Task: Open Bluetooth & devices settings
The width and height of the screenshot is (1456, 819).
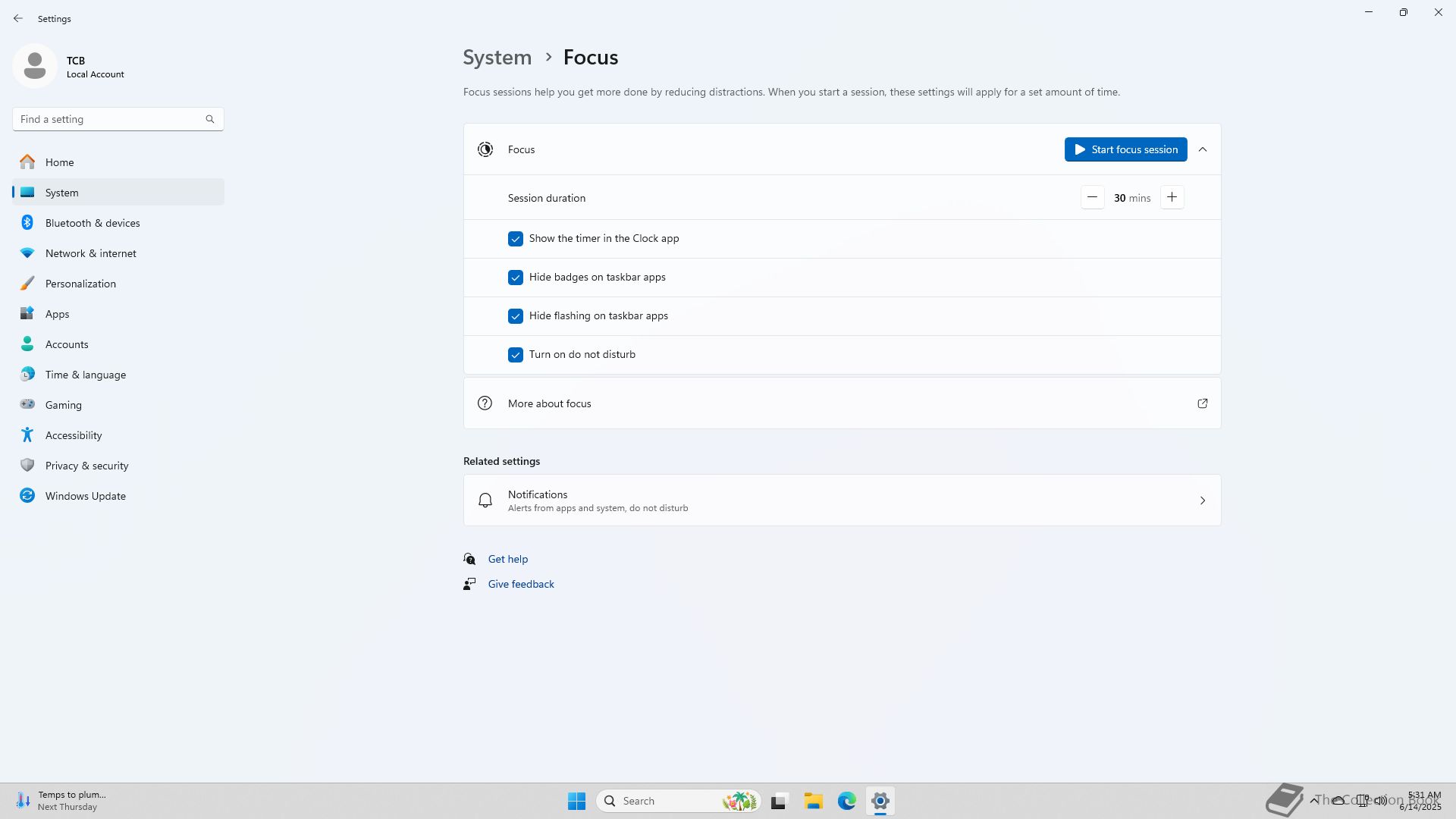Action: point(93,223)
